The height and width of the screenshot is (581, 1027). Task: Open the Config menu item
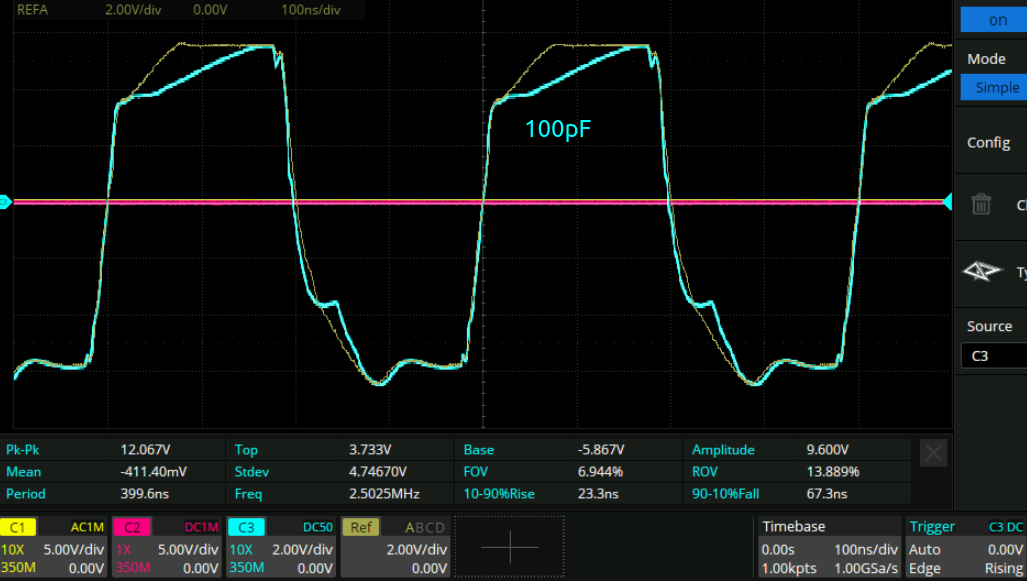point(988,142)
